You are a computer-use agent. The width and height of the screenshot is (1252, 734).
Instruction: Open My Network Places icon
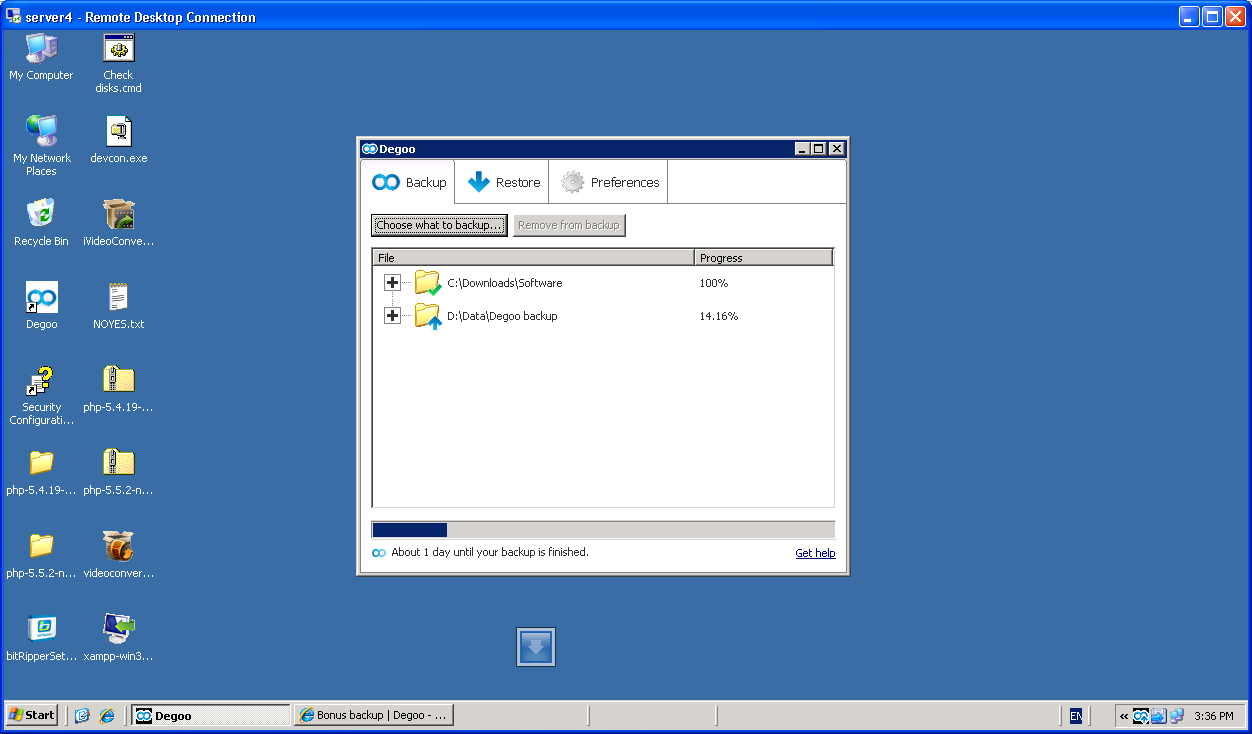(41, 131)
